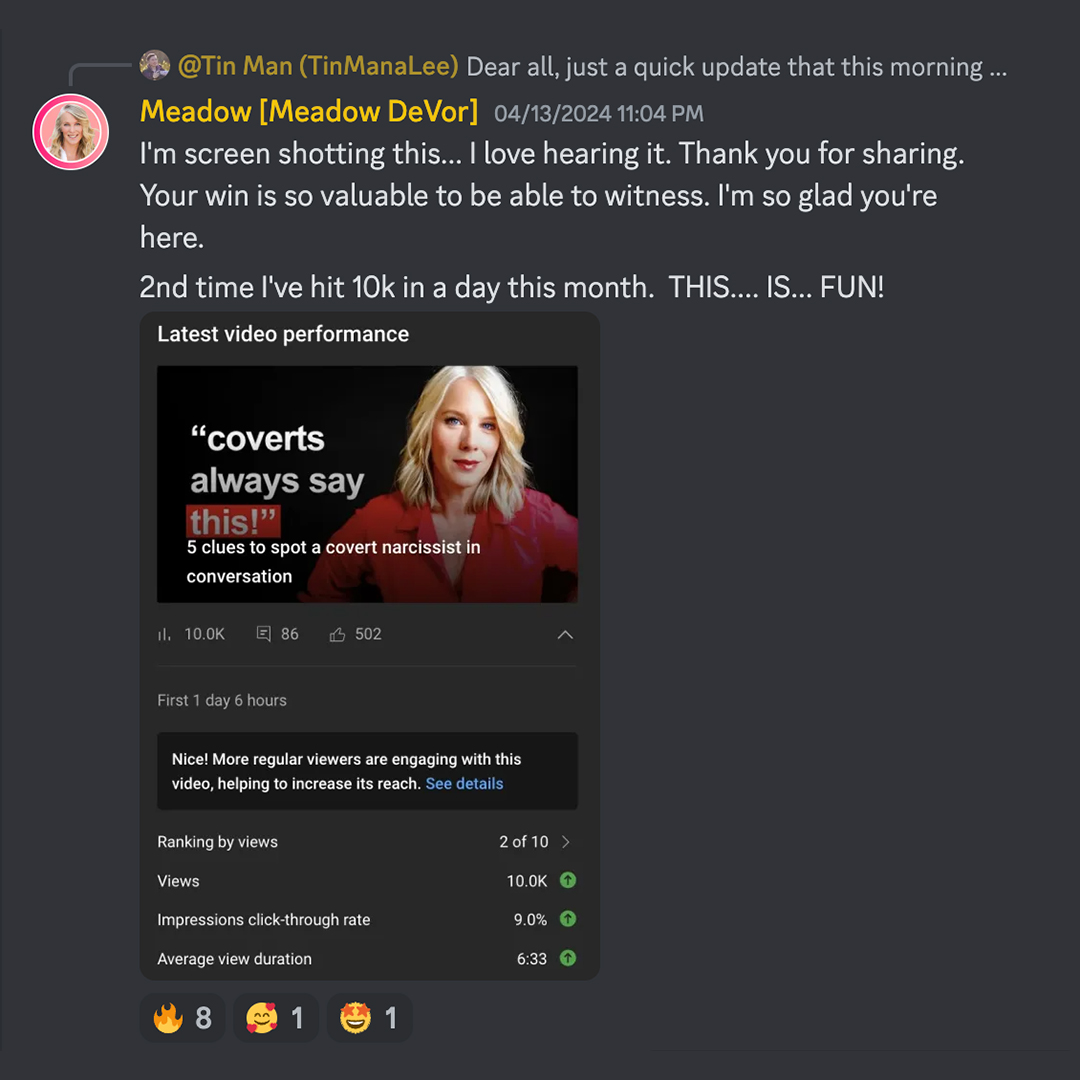Screen dimensions: 1080x1080
Task: Collapse the latest video performance details
Action: click(565, 634)
